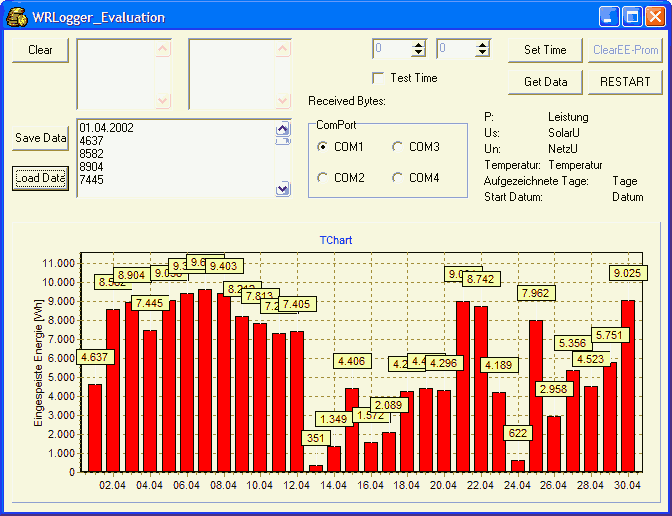
Task: Click the Leistung value label
Action: 568,117
